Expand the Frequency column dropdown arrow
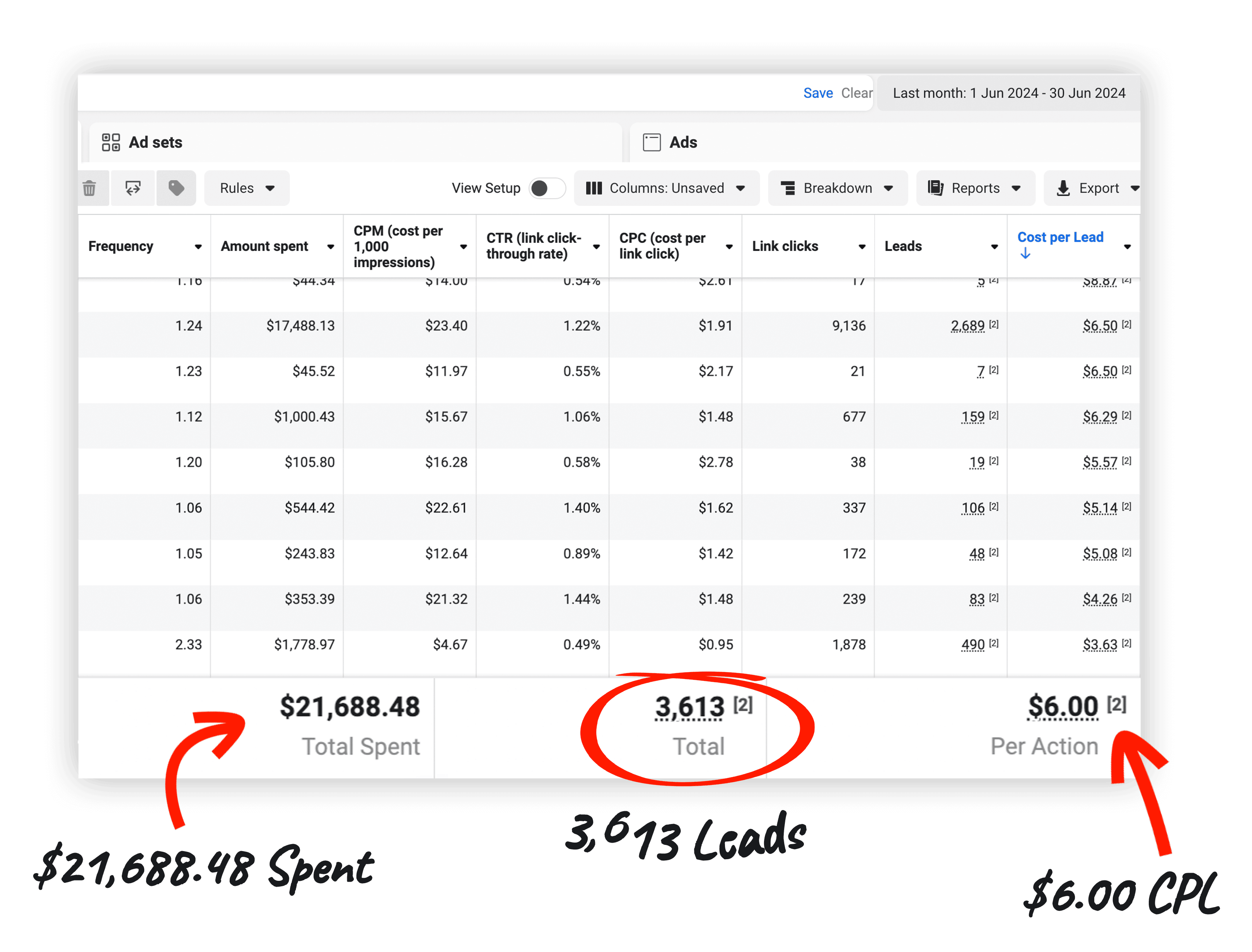The image size is (1252, 952). click(198, 246)
